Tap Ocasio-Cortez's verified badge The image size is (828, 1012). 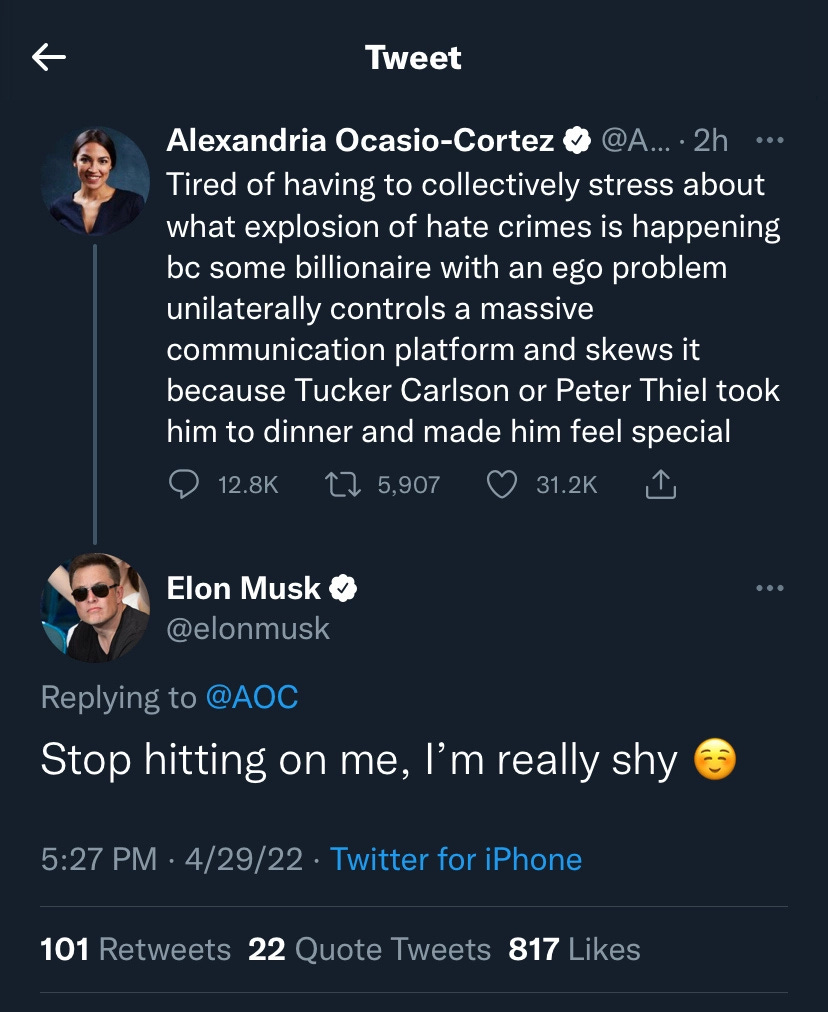click(576, 141)
